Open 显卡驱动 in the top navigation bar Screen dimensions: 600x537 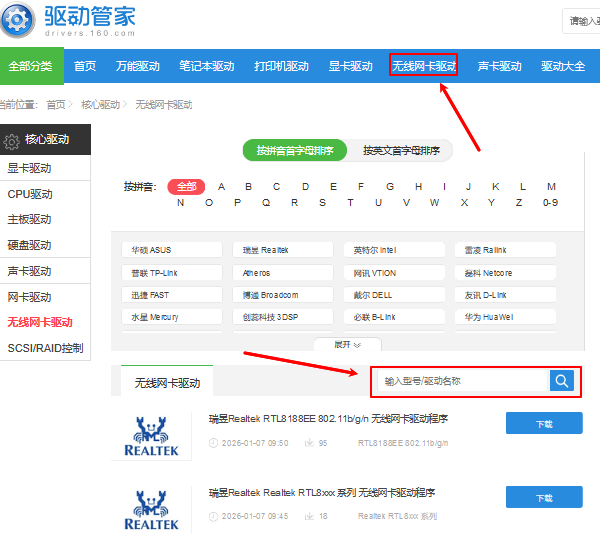(x=351, y=66)
